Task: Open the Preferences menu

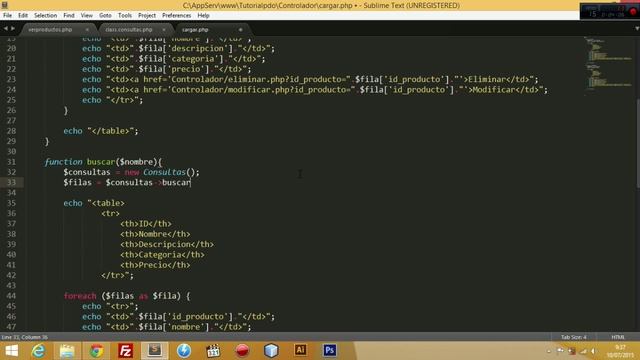Action: pos(176,16)
